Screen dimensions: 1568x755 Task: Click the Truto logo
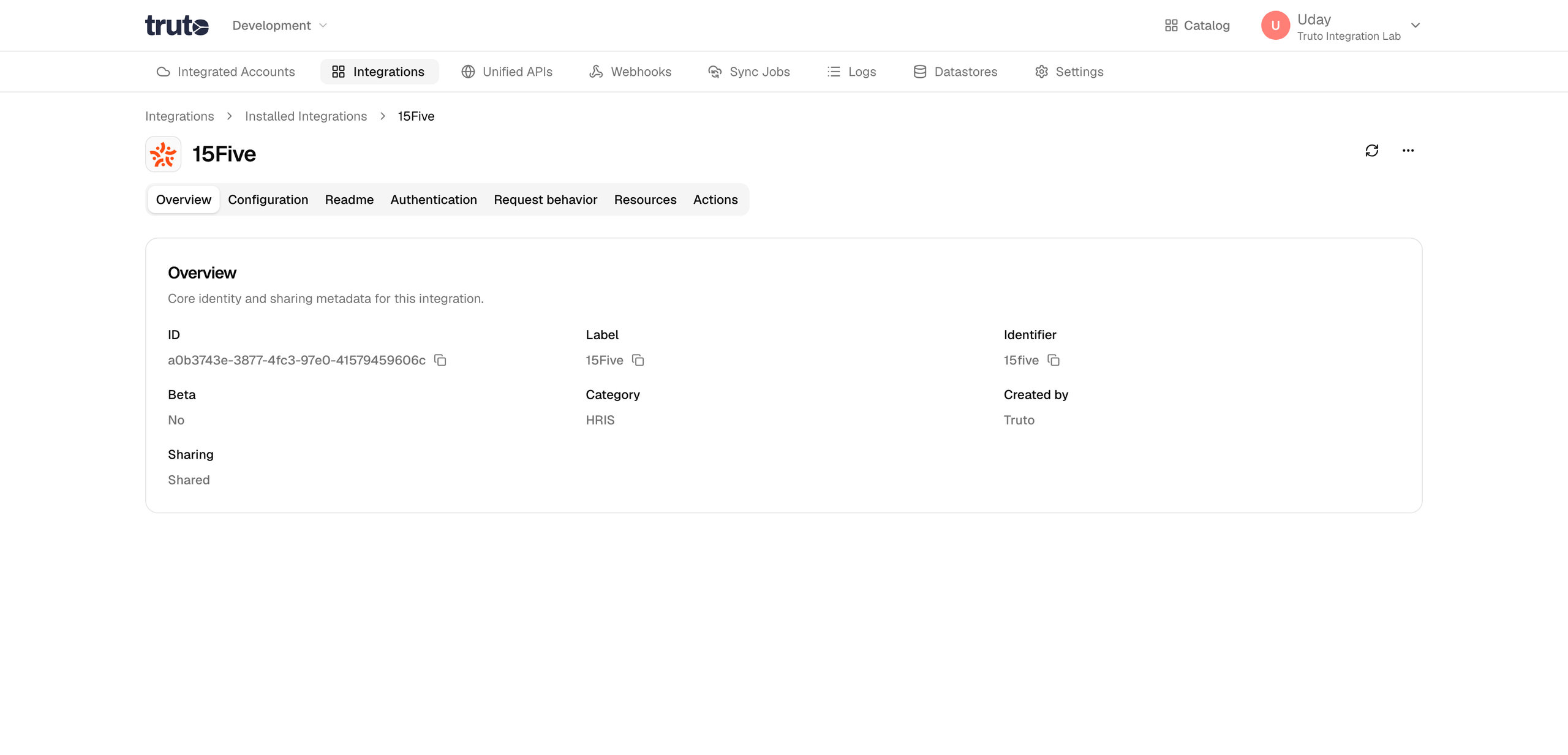pyautogui.click(x=177, y=26)
